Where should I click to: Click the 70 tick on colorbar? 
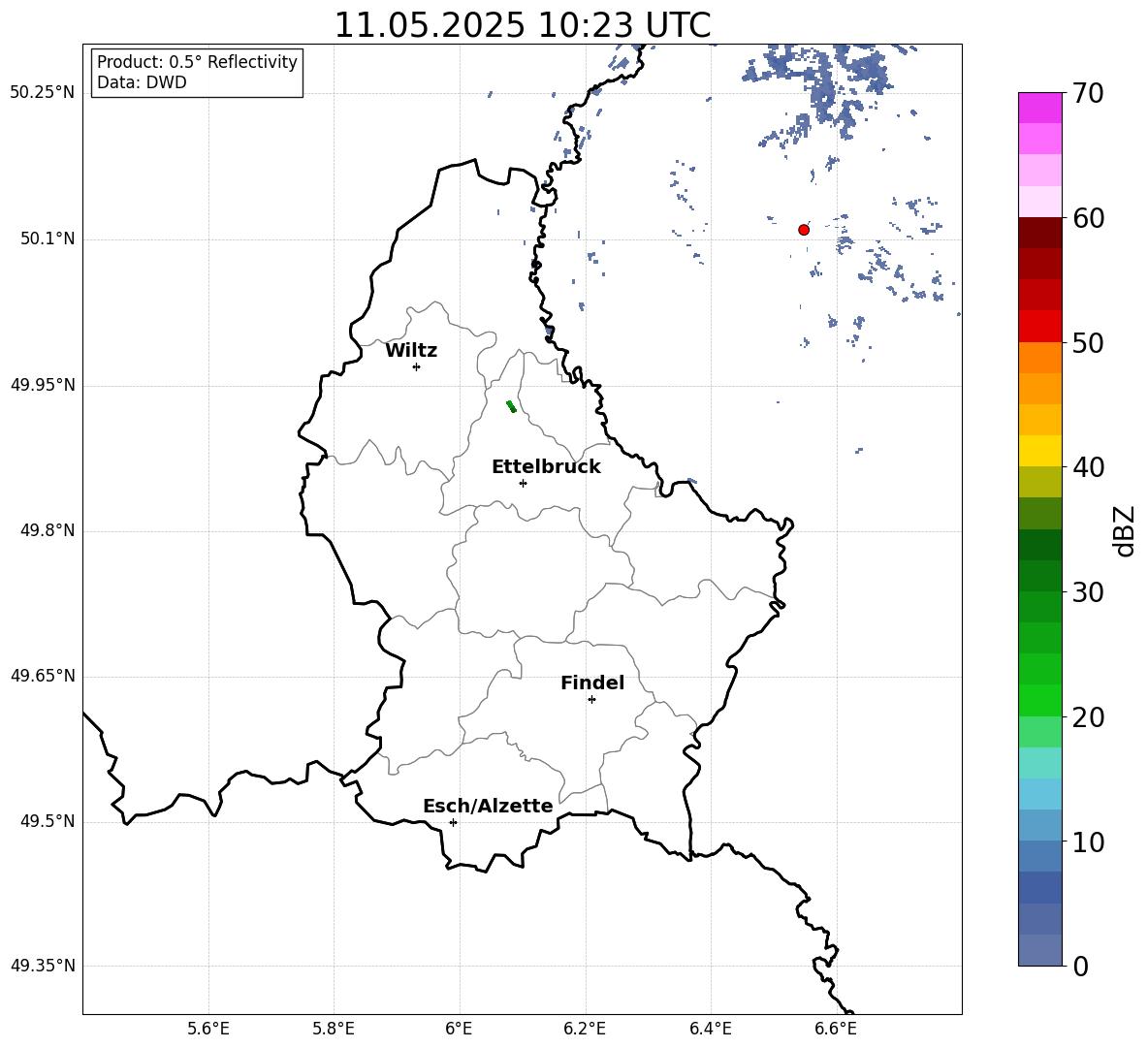click(1088, 93)
